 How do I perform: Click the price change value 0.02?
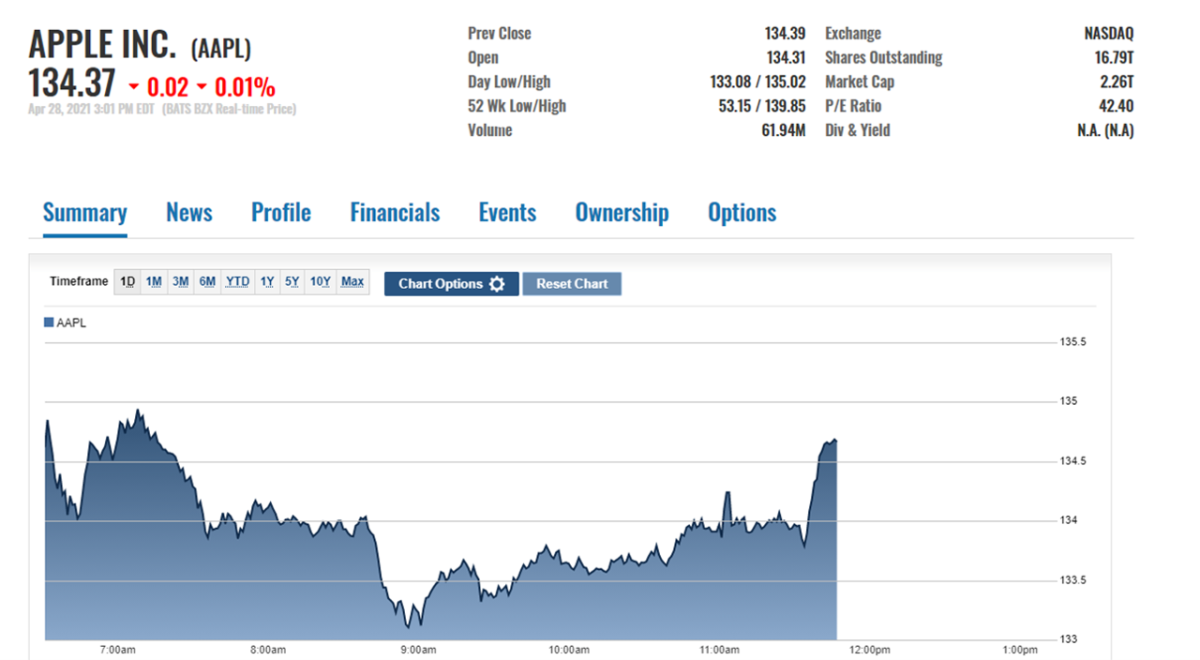[x=168, y=87]
